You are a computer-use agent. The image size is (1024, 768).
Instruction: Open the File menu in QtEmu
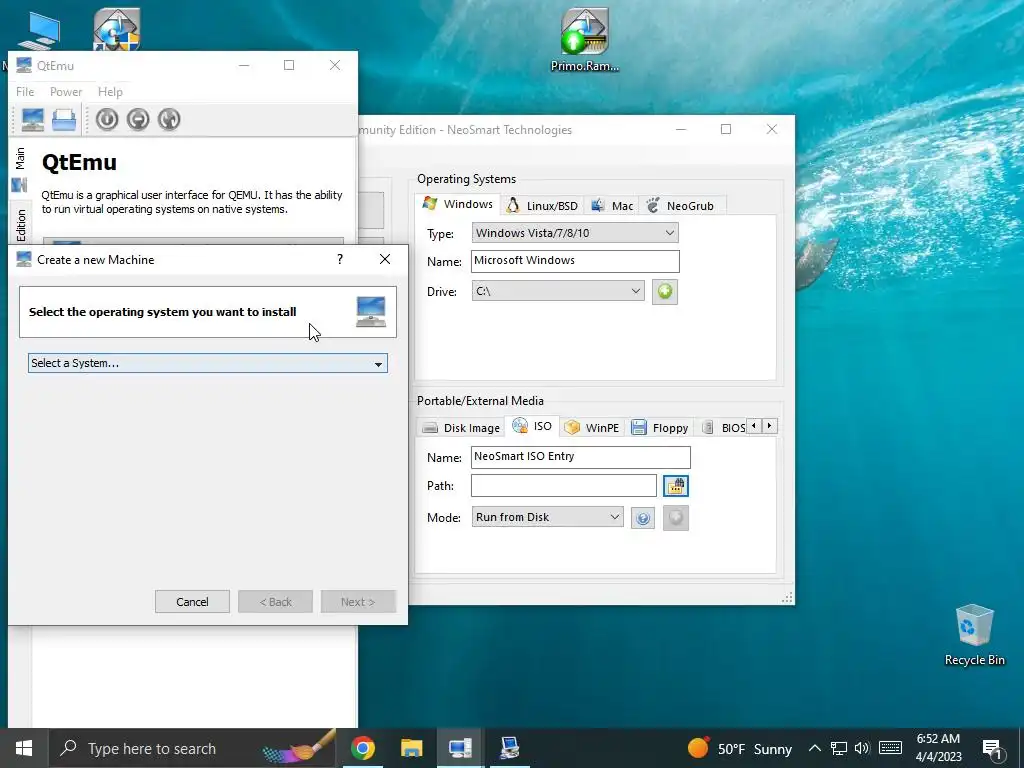tap(25, 91)
